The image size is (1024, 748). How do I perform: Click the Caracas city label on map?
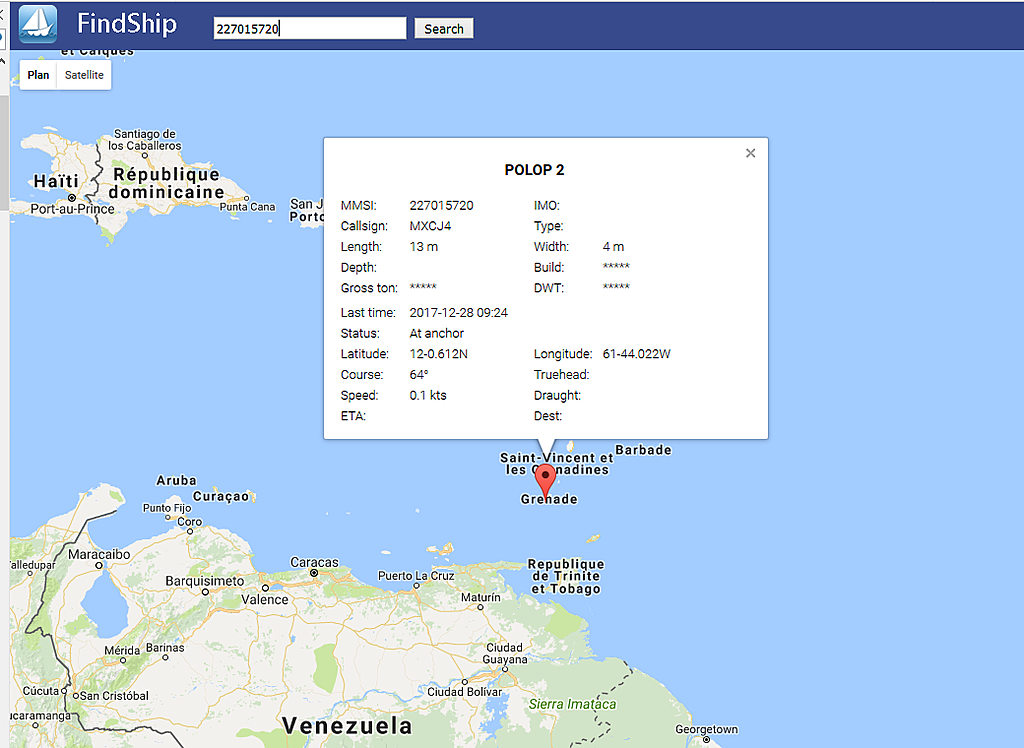click(315, 562)
